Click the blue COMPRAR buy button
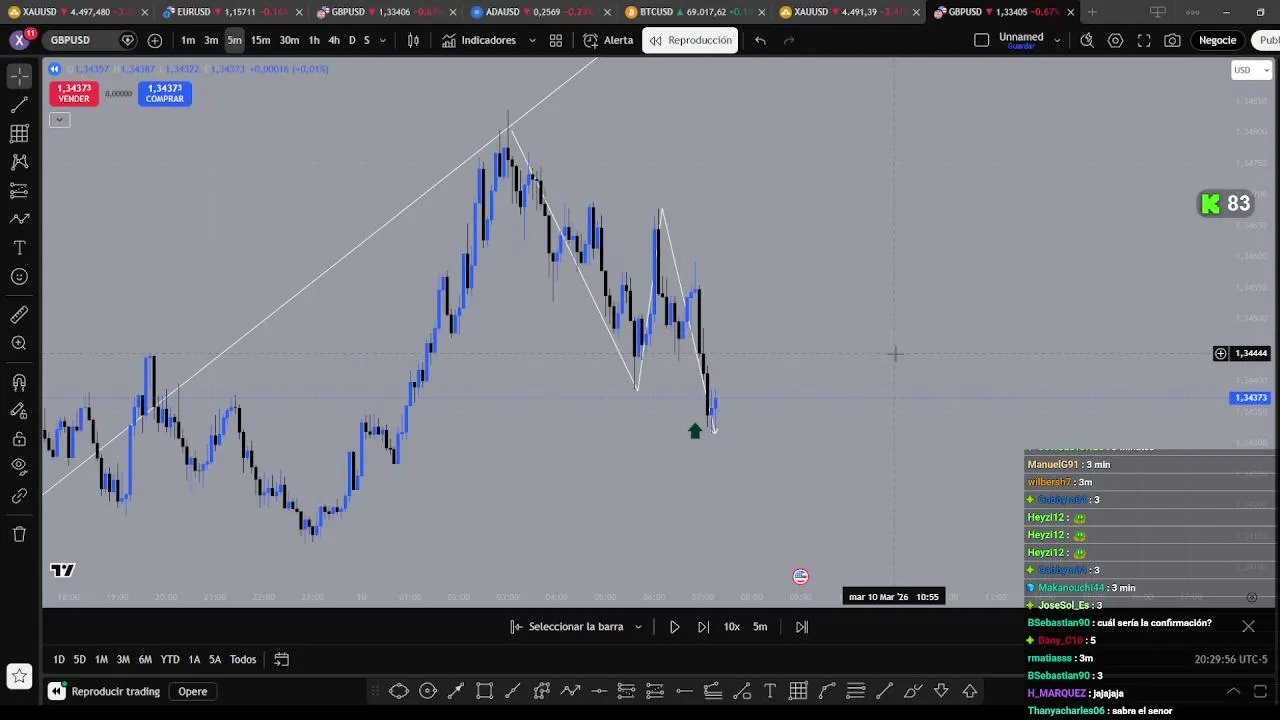The width and height of the screenshot is (1280, 720). click(x=164, y=93)
